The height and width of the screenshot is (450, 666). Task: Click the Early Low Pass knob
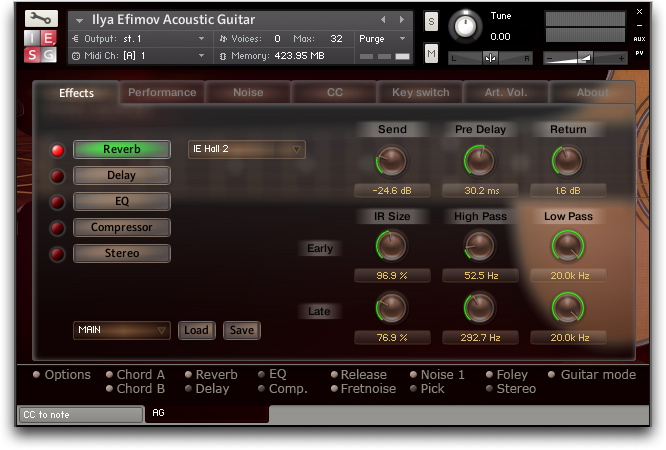click(x=567, y=246)
